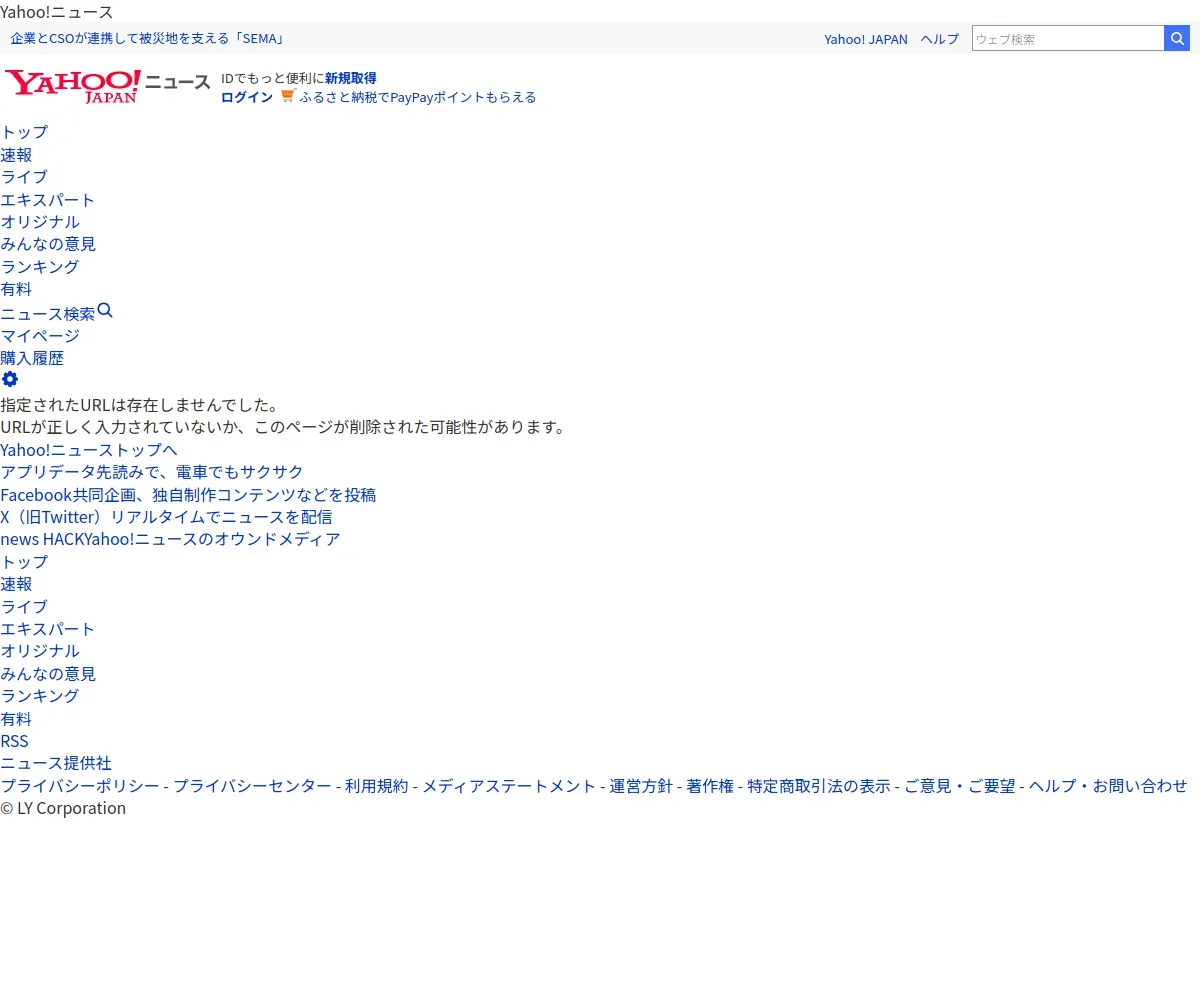1200x1000 pixels.
Task: Click Yahoo!ニューストップへ link
Action: click(89, 450)
